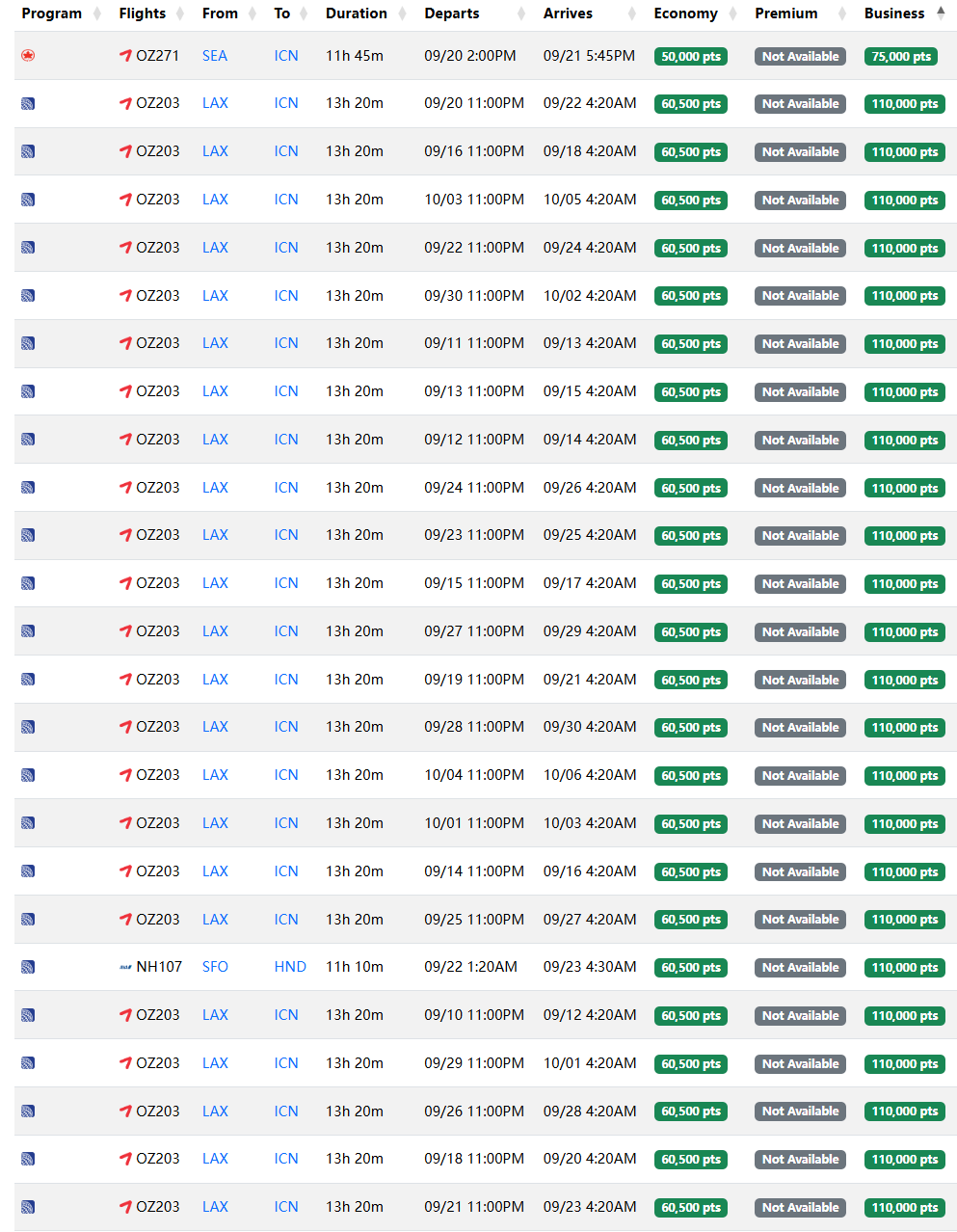This screenshot has height=1232, width=957.
Task: Follow the HND destination airport link
Action: [290, 967]
